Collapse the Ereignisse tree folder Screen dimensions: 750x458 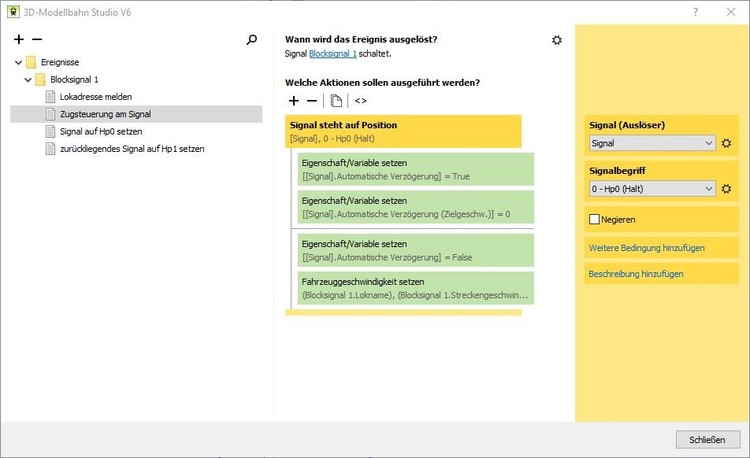[x=18, y=62]
